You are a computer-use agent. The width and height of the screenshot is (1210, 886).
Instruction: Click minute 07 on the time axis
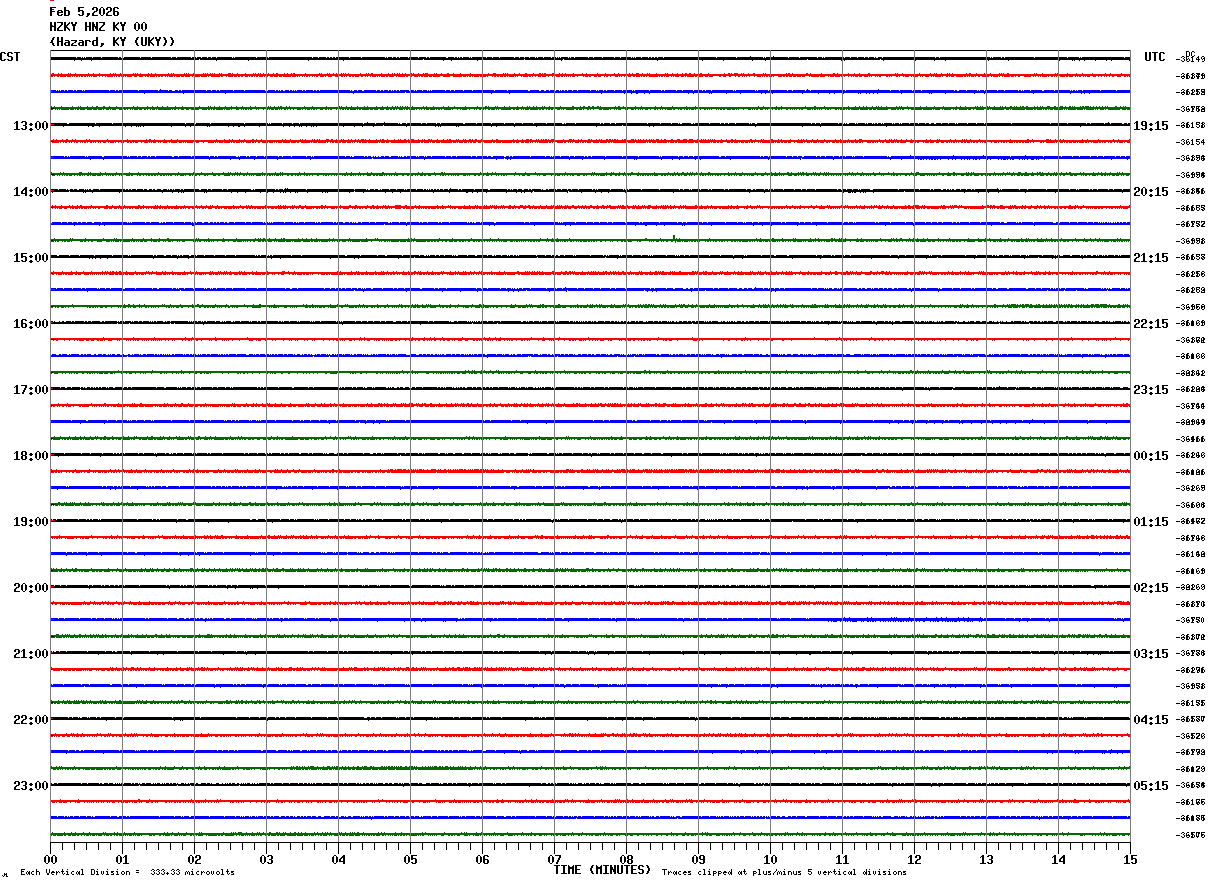click(554, 859)
